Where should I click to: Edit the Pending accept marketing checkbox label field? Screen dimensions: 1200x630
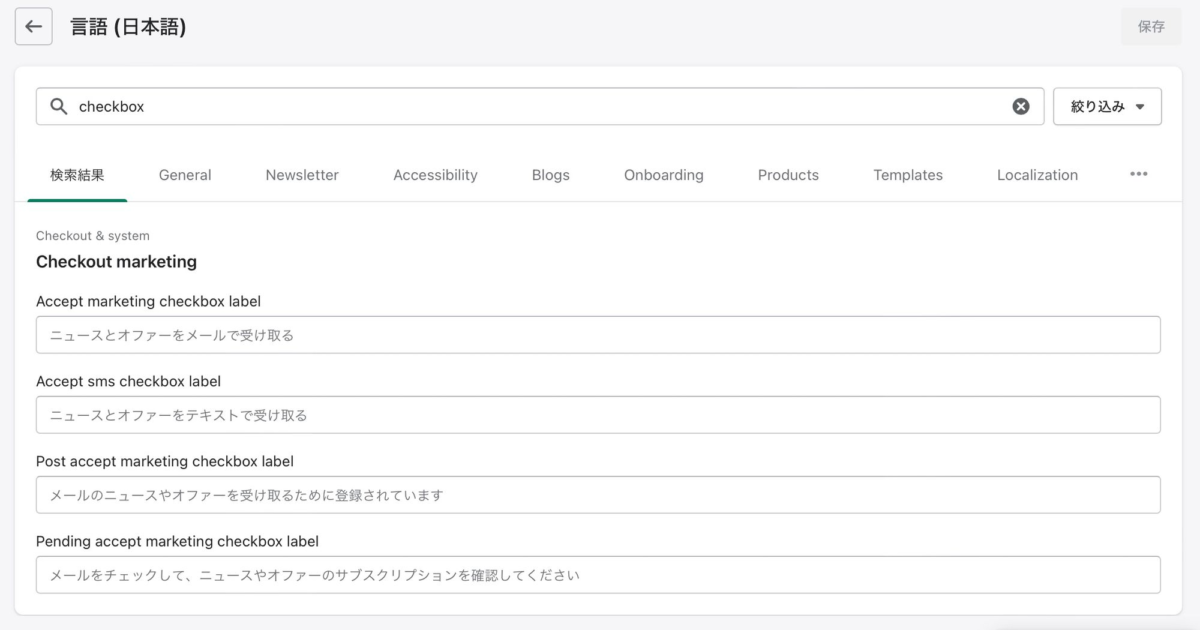[x=598, y=575]
